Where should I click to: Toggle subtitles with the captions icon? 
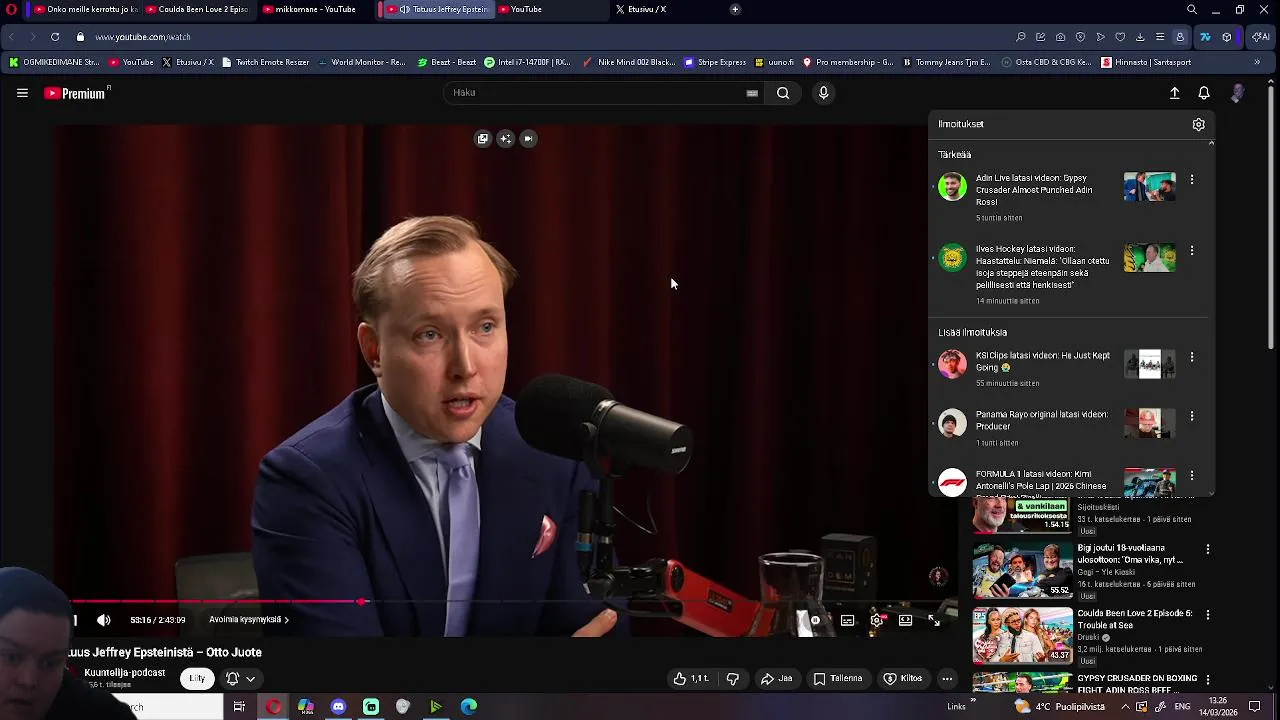click(x=847, y=620)
